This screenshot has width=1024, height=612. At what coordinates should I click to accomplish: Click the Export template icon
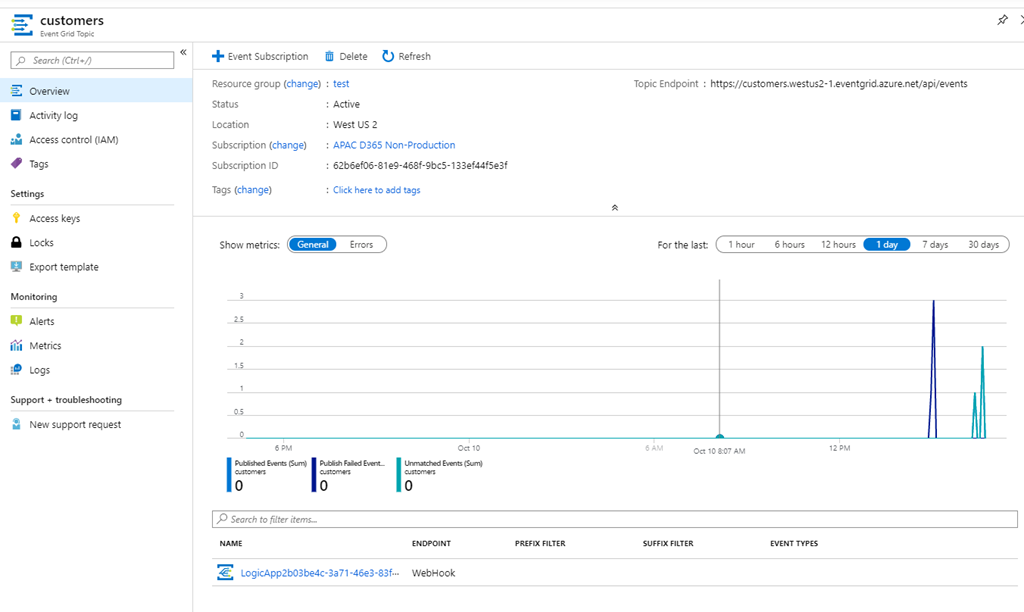[x=16, y=266]
